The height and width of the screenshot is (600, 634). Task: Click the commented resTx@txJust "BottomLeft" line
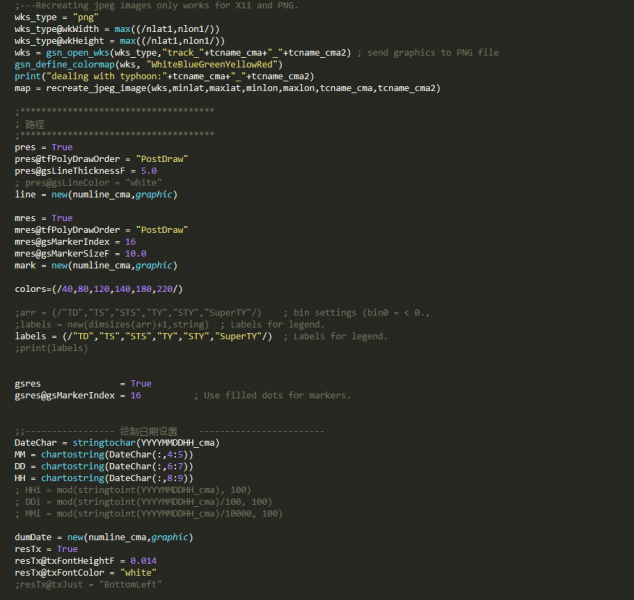(x=87, y=583)
